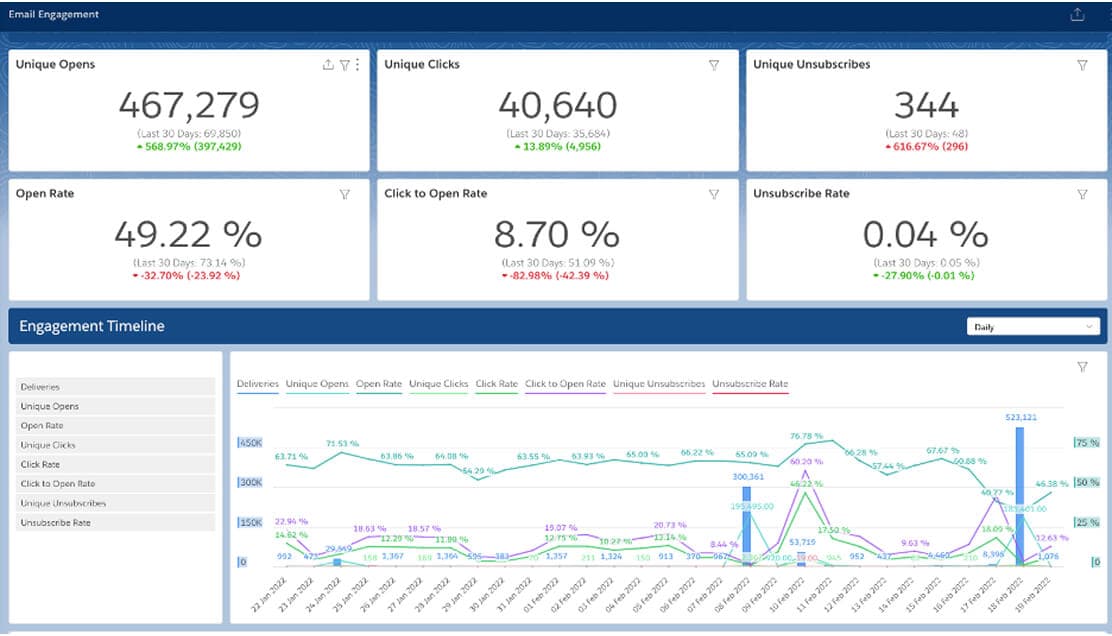Click the 450K left axis label

[x=250, y=442]
